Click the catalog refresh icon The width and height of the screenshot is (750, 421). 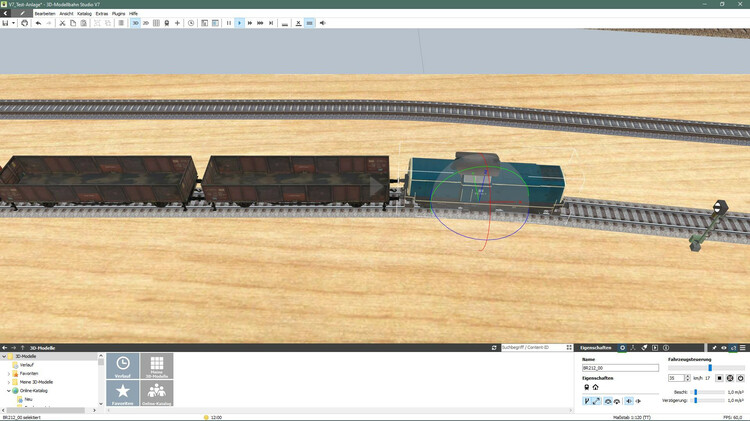[x=494, y=348]
